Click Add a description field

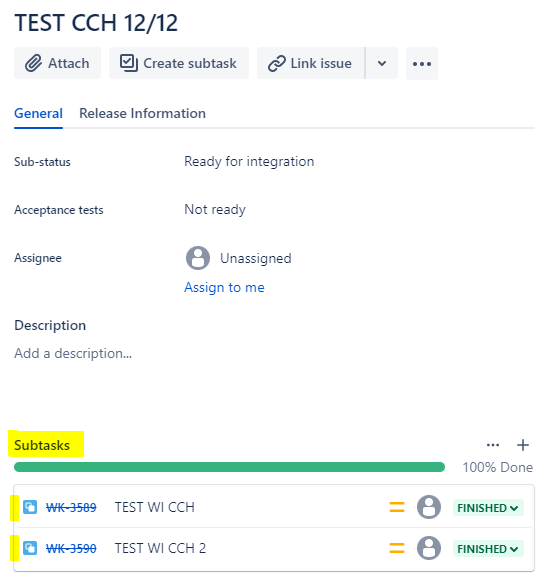click(73, 353)
